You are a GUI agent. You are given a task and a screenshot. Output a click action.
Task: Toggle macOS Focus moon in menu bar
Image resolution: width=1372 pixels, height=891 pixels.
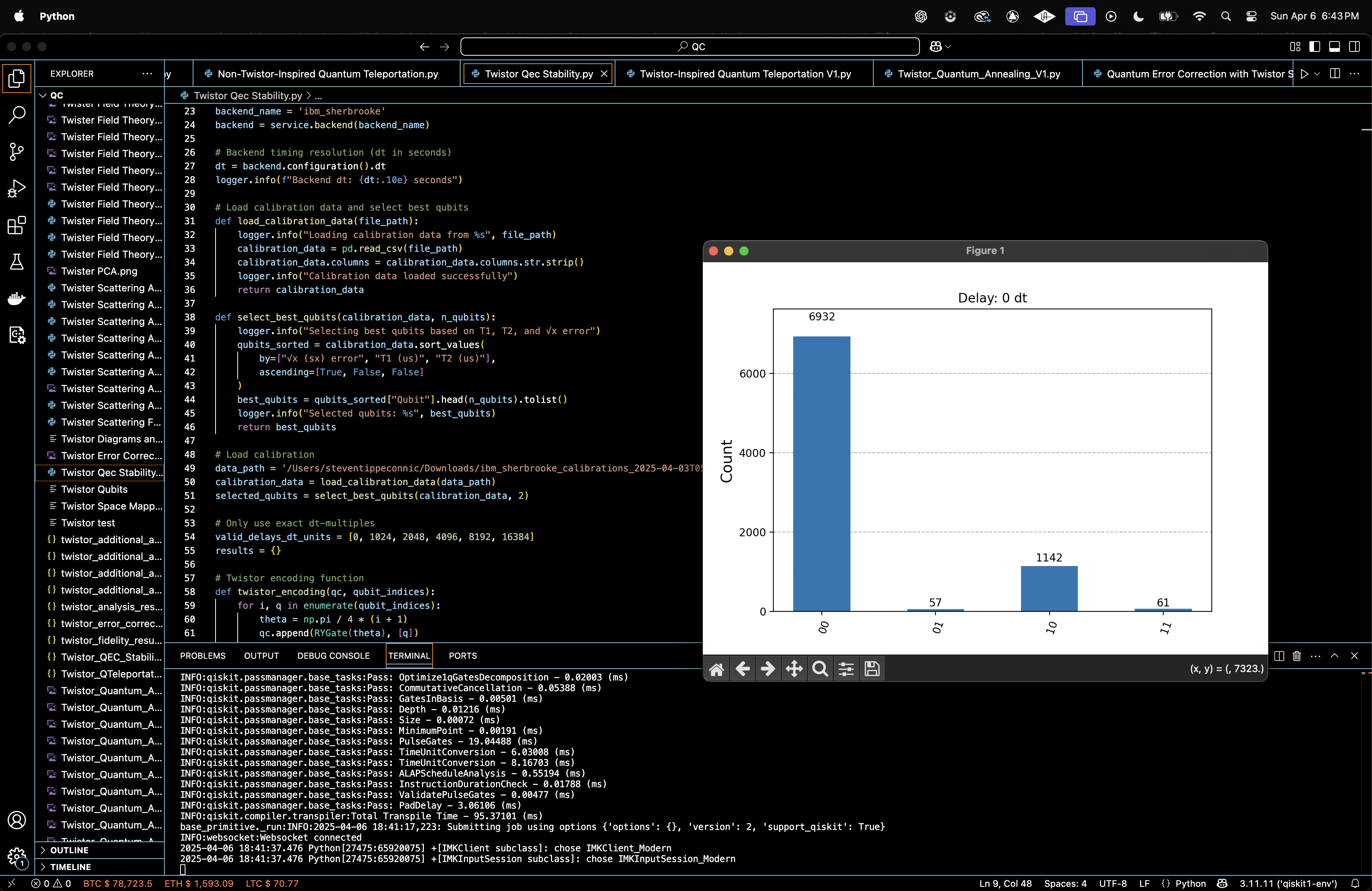[x=1138, y=16]
